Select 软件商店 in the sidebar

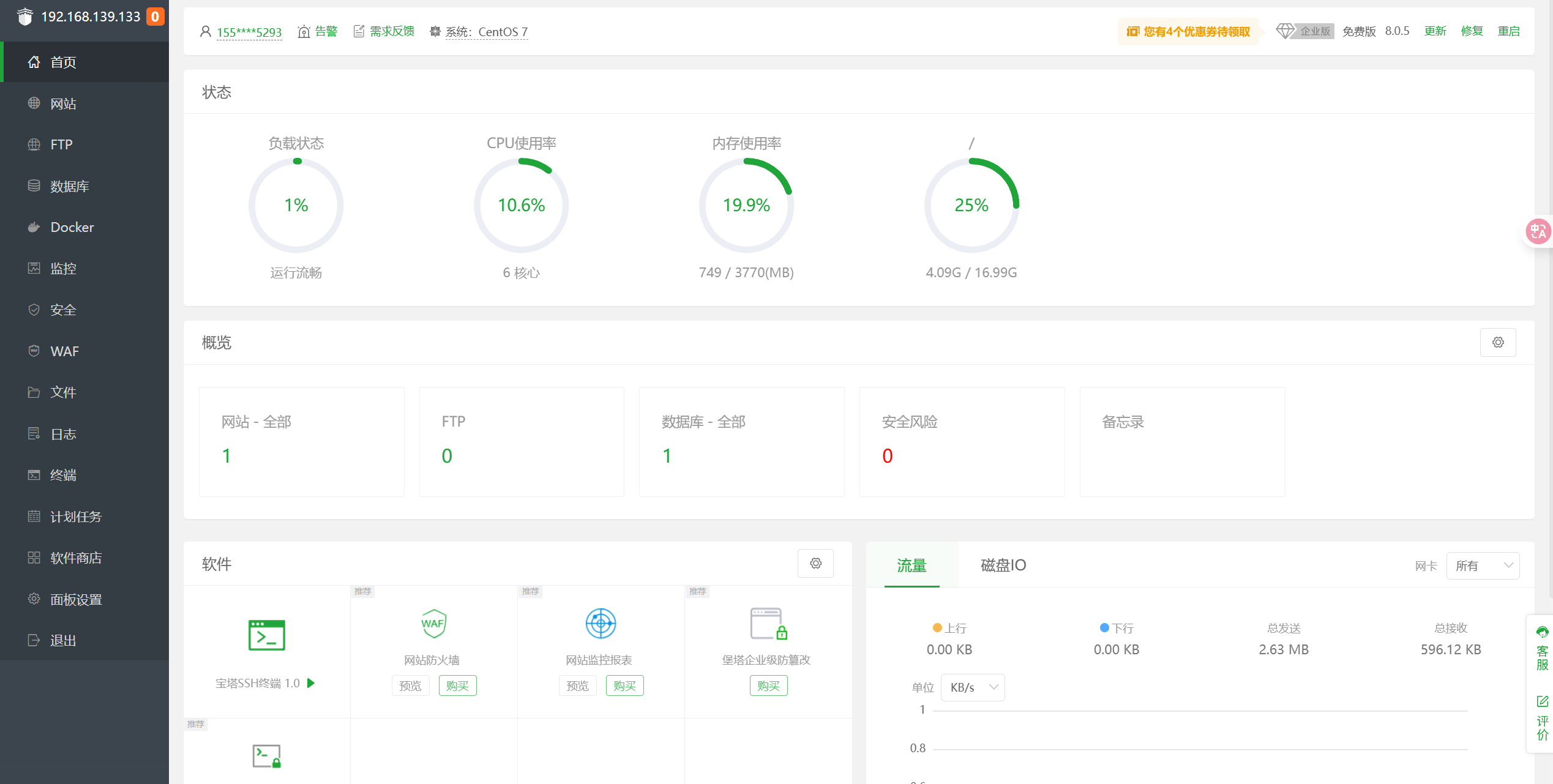[x=76, y=558]
